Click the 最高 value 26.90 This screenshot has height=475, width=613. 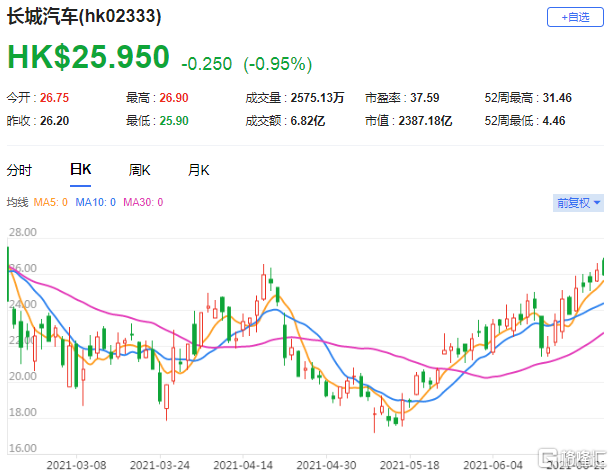click(x=174, y=98)
